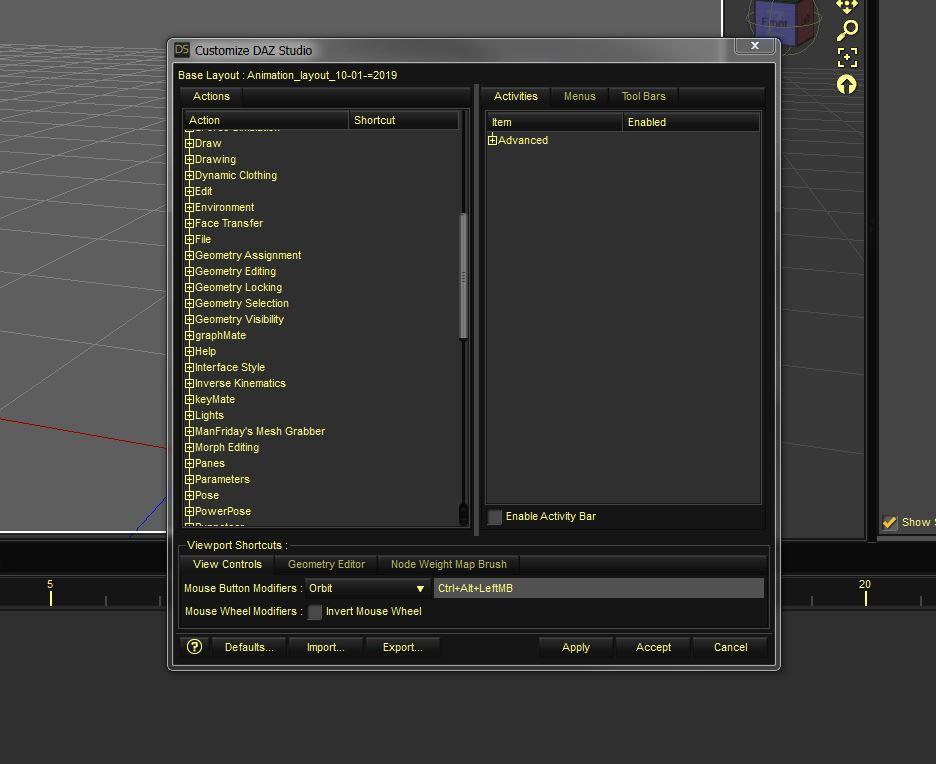Select Geometry Locking in actions list
The width and height of the screenshot is (936, 764).
pyautogui.click(x=238, y=287)
